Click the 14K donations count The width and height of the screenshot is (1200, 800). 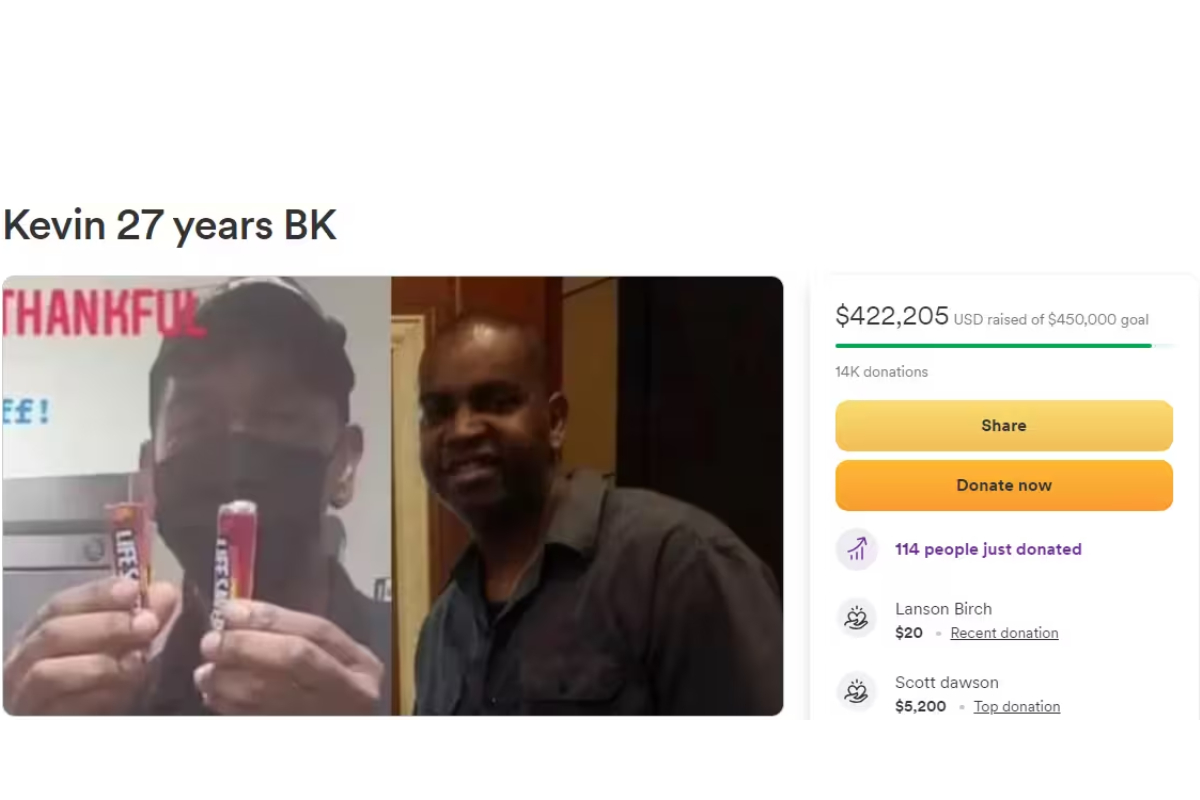coord(882,372)
